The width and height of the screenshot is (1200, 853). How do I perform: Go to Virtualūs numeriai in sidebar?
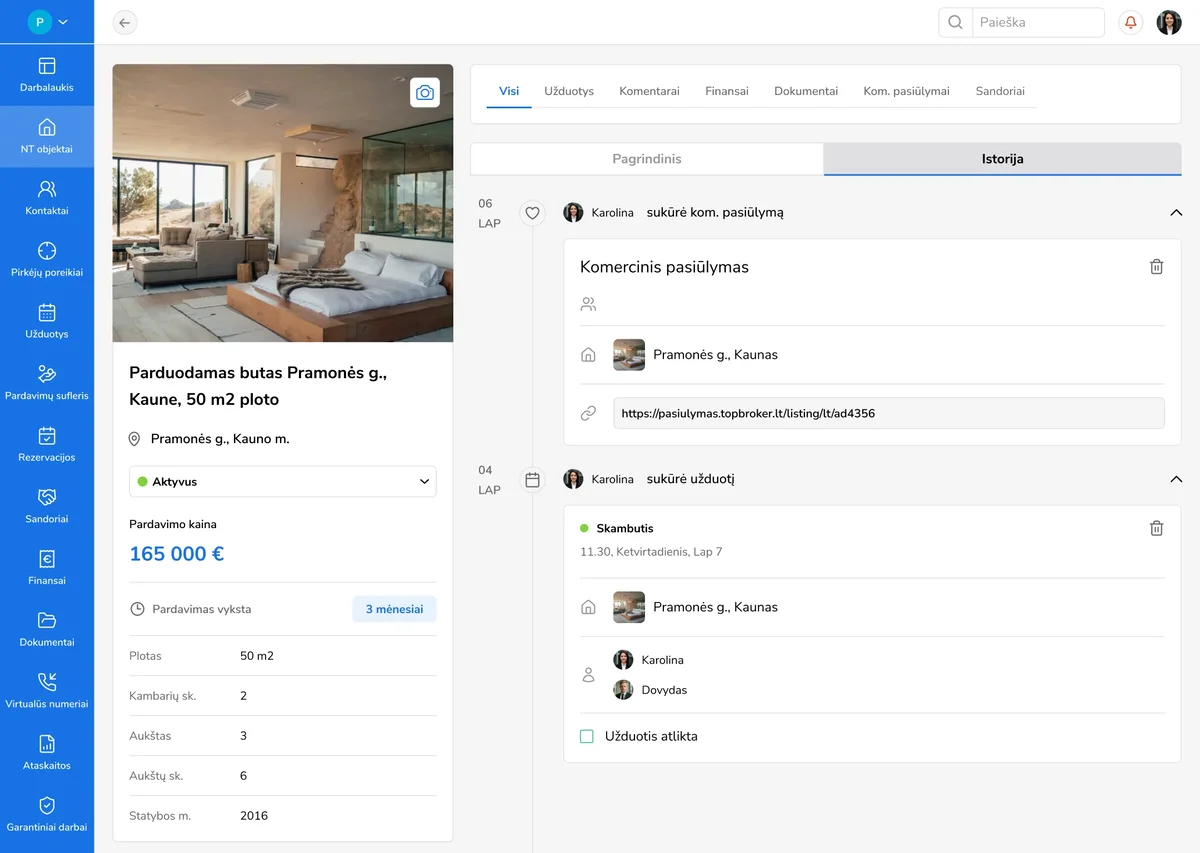point(47,691)
